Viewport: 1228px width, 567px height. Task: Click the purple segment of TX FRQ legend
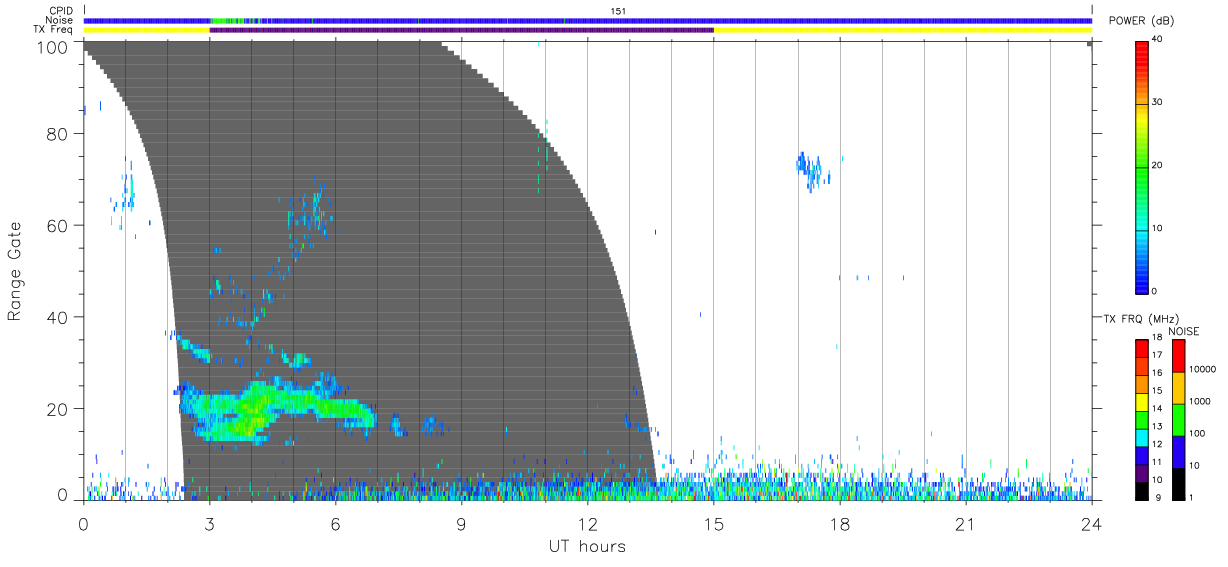(1142, 473)
